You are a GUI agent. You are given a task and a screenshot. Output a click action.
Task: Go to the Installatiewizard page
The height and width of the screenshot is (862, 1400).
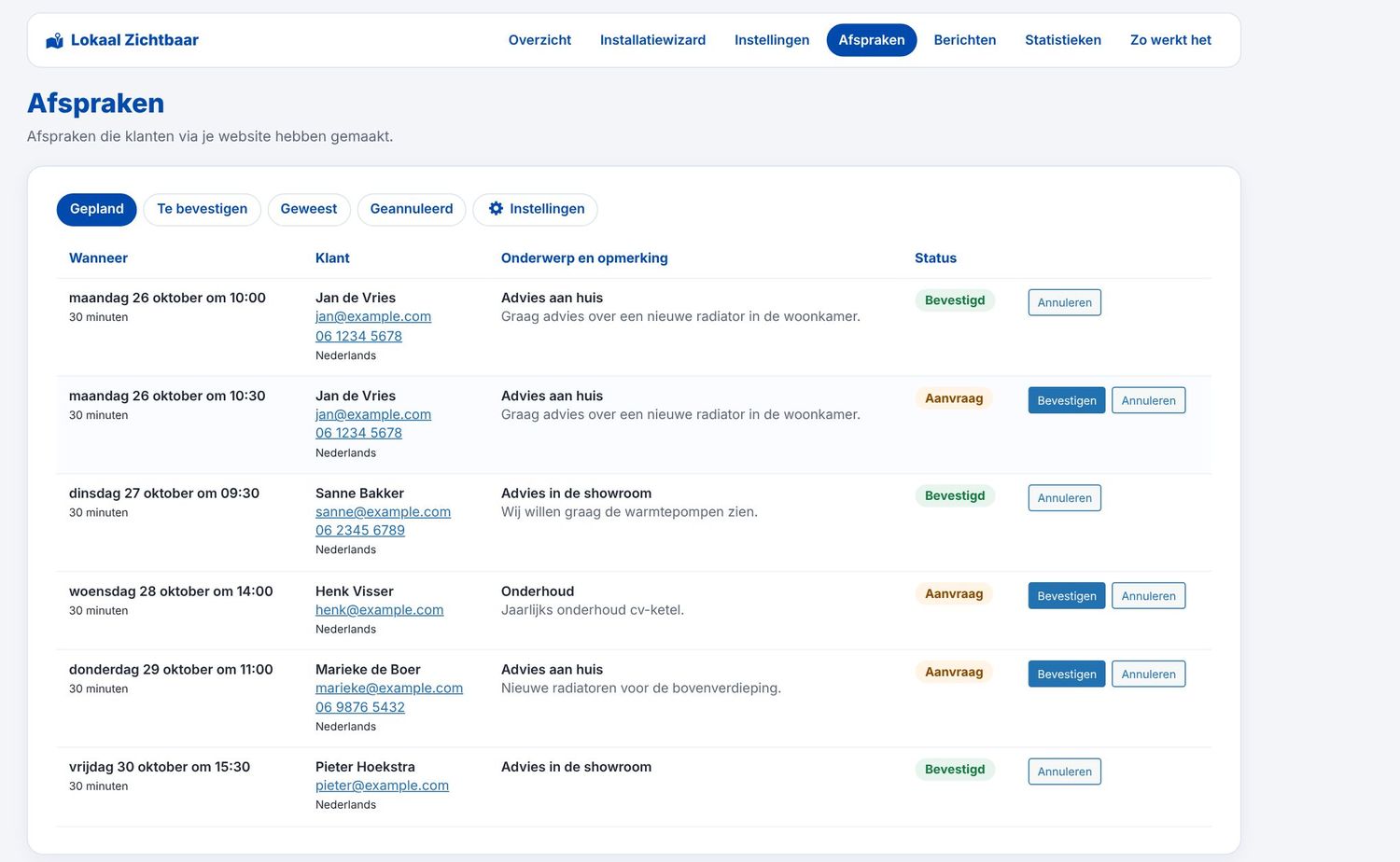click(652, 40)
